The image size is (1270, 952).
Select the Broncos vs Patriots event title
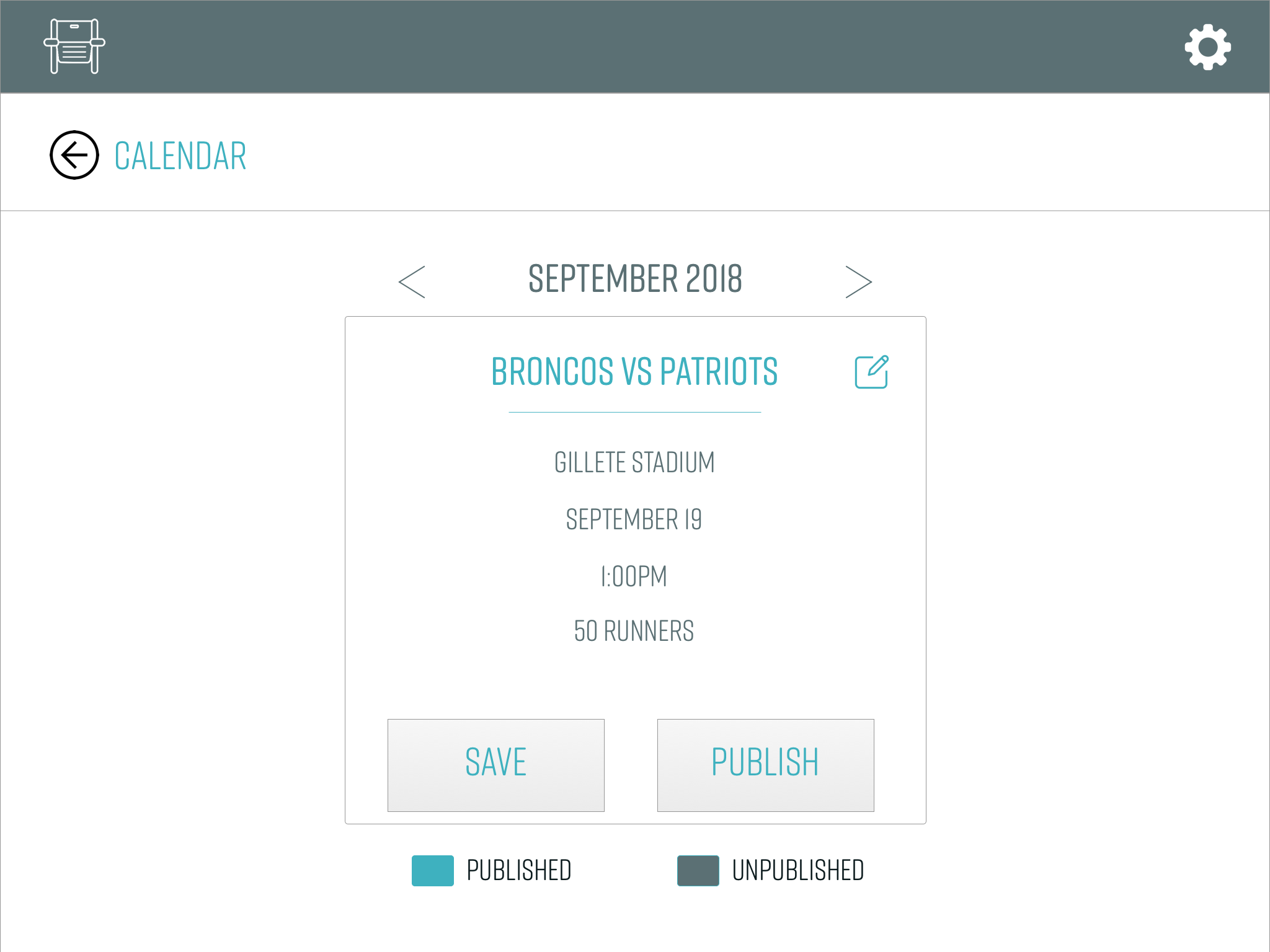pyautogui.click(x=634, y=372)
